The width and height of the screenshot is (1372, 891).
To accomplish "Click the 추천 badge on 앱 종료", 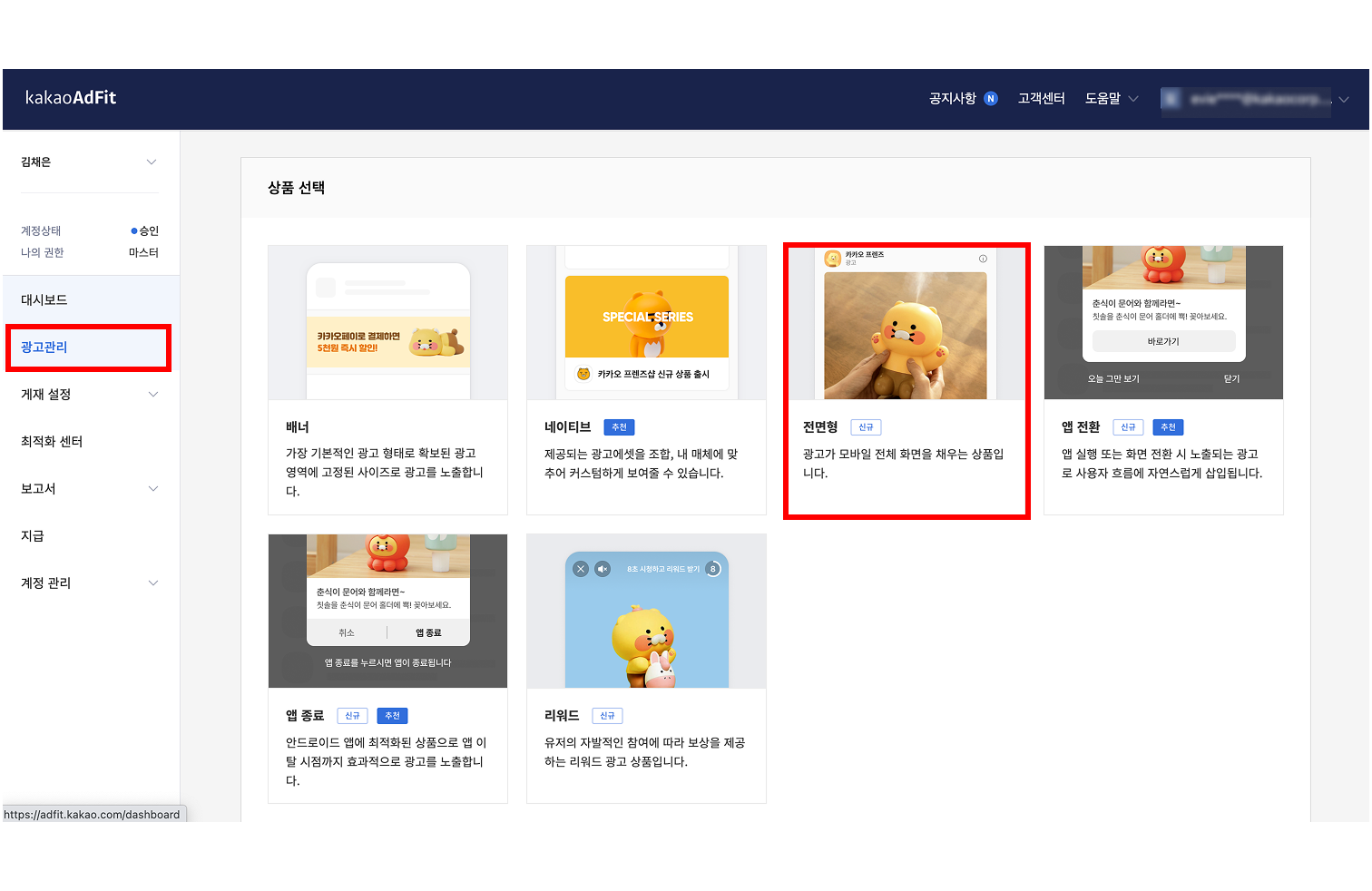I will click(392, 716).
